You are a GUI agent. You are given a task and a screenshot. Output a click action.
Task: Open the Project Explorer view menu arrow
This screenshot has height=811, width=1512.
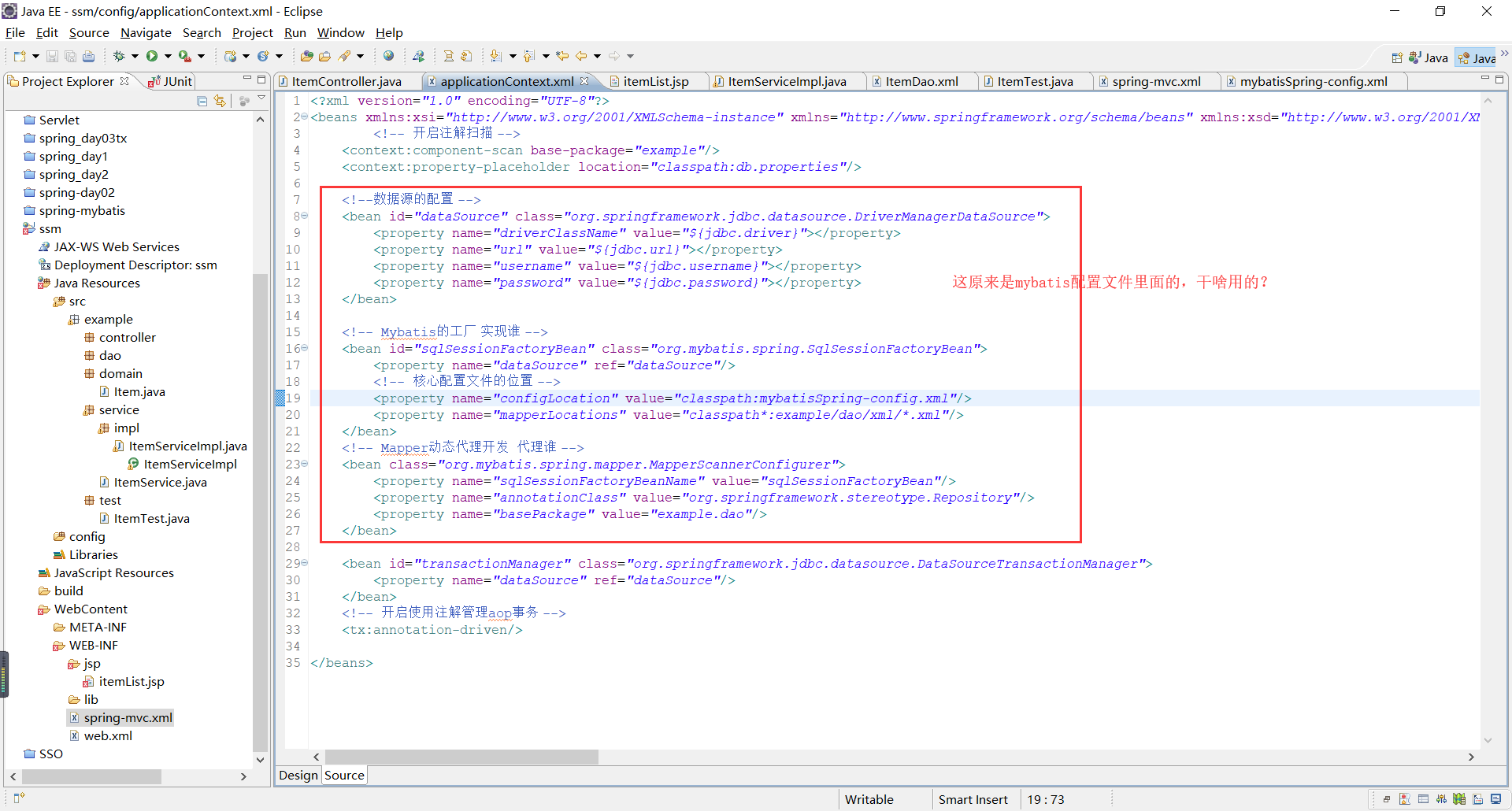tap(262, 98)
